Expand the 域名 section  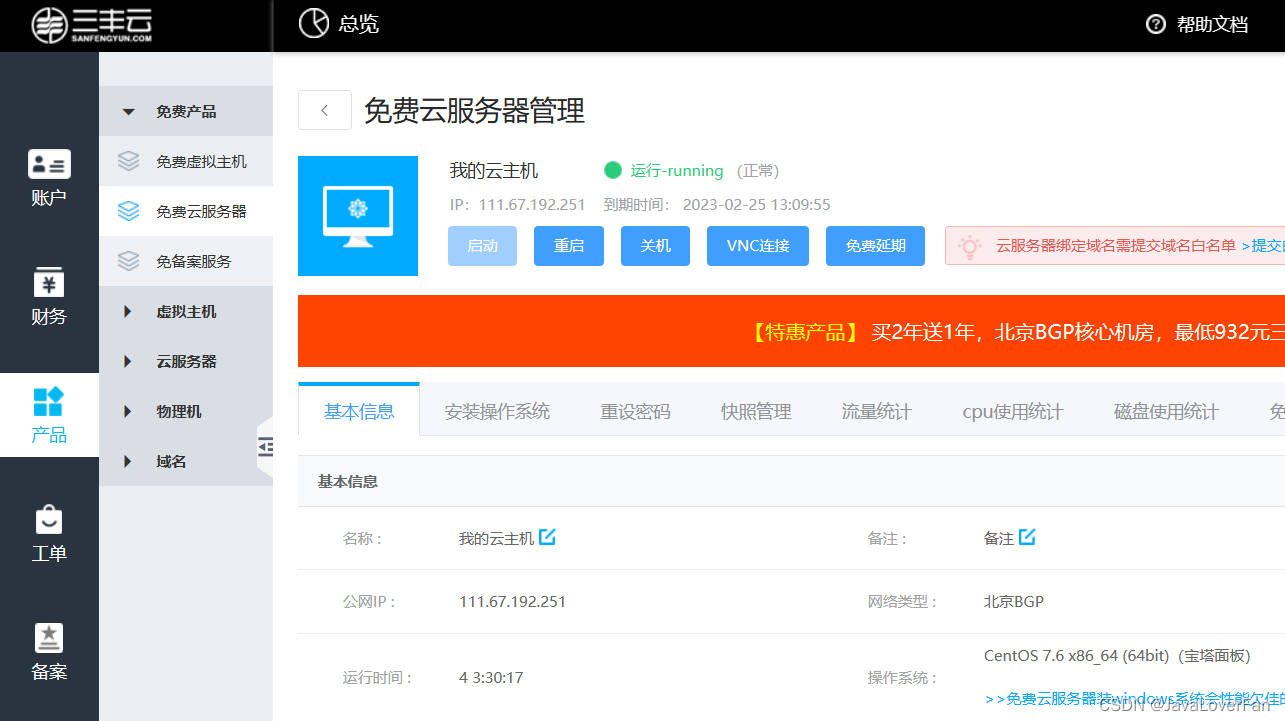click(186, 461)
